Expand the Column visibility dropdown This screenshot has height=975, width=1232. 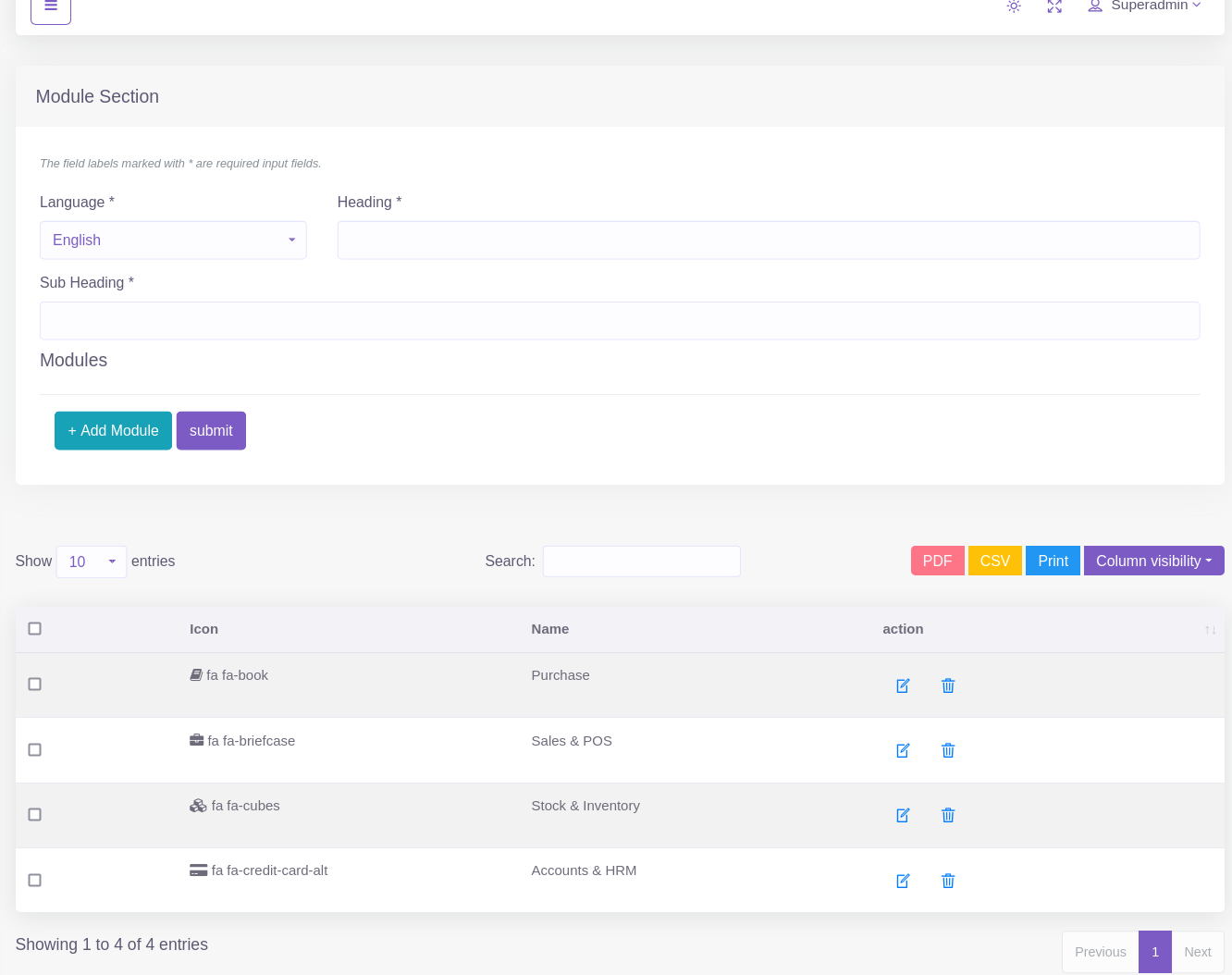[x=1153, y=561]
